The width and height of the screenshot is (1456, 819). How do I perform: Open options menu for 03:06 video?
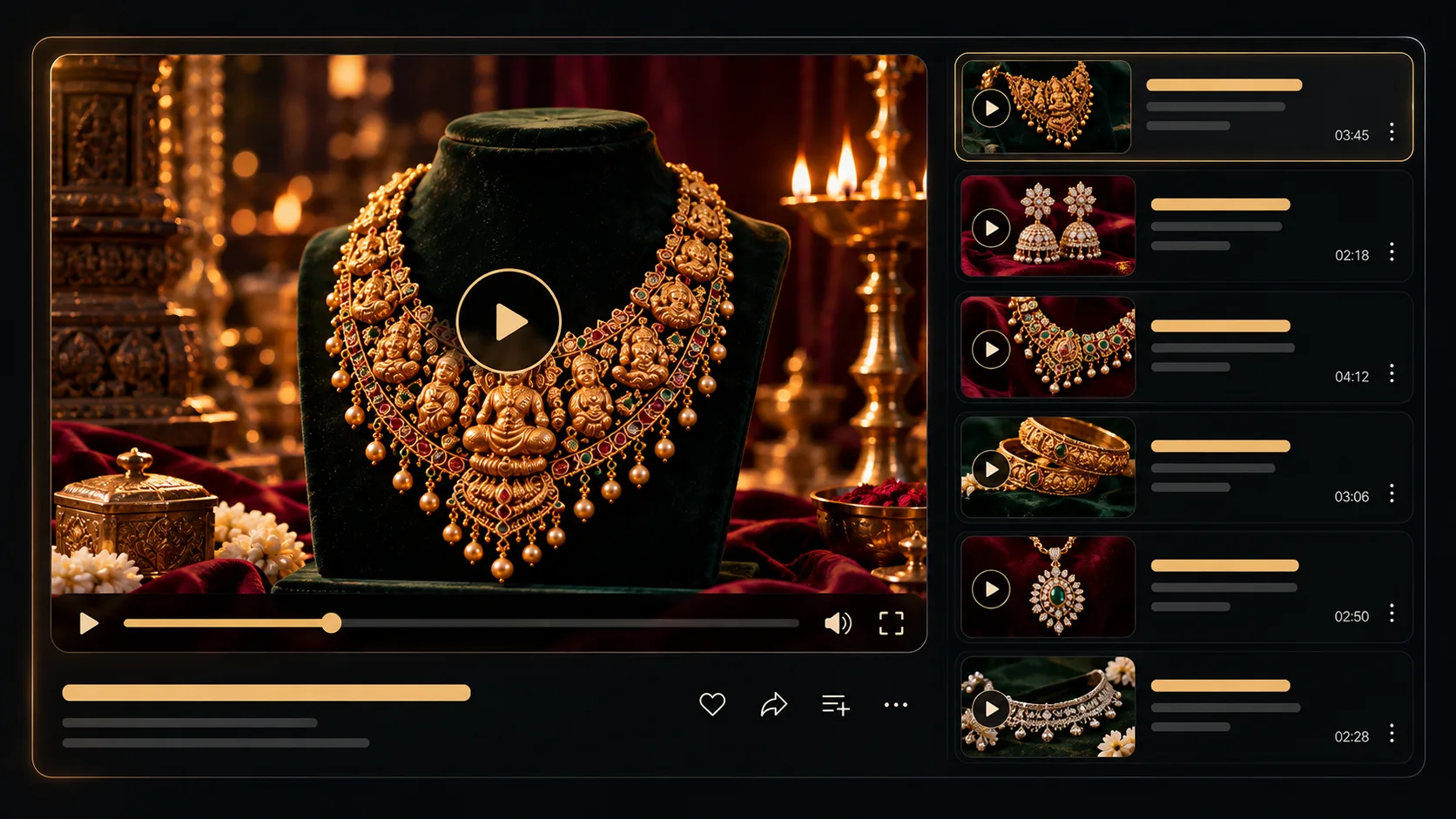coord(1392,493)
